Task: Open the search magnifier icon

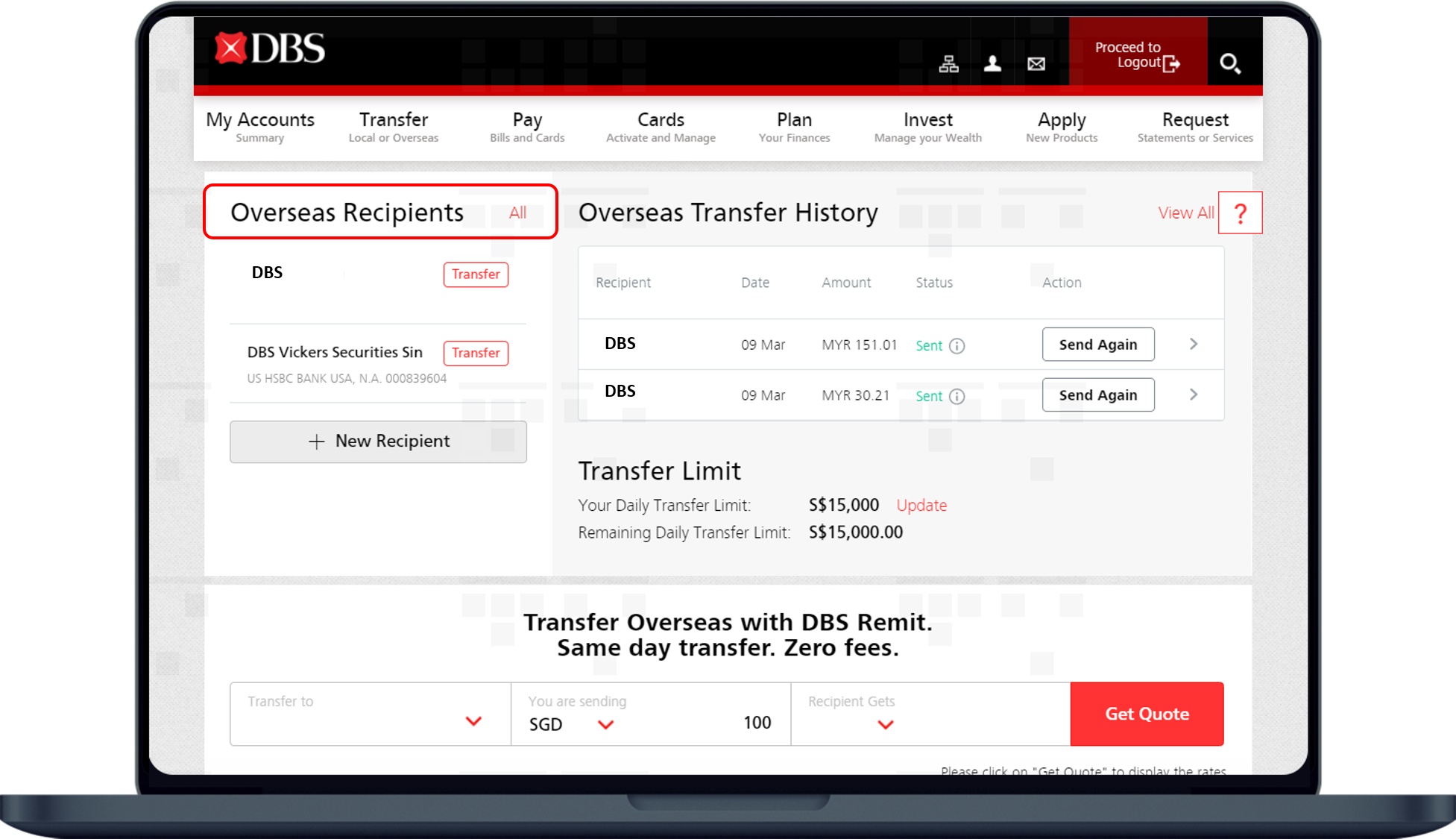Action: coord(1230,63)
